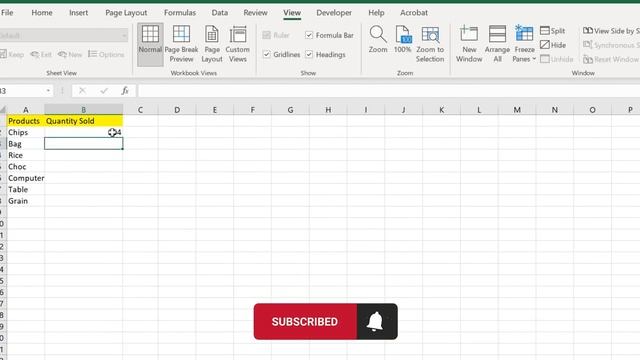Image resolution: width=640 pixels, height=360 pixels.
Task: Select column A header
Action: pos(26,109)
